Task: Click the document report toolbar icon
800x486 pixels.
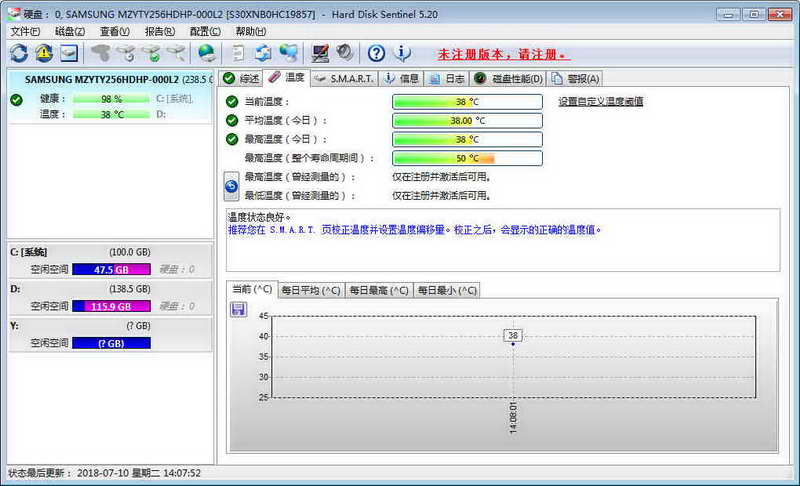Action: pos(238,53)
